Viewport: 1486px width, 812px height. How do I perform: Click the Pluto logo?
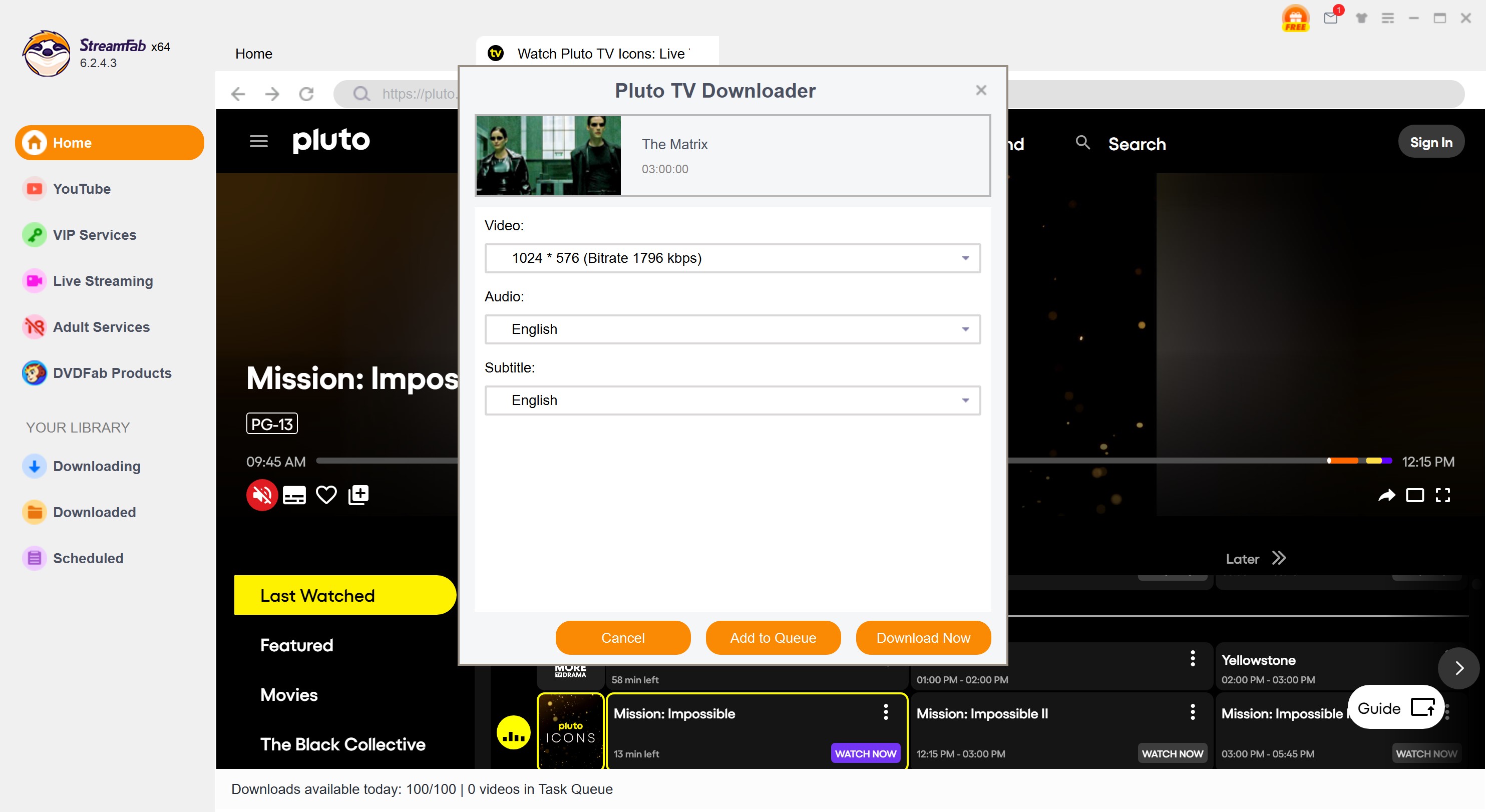(x=331, y=140)
